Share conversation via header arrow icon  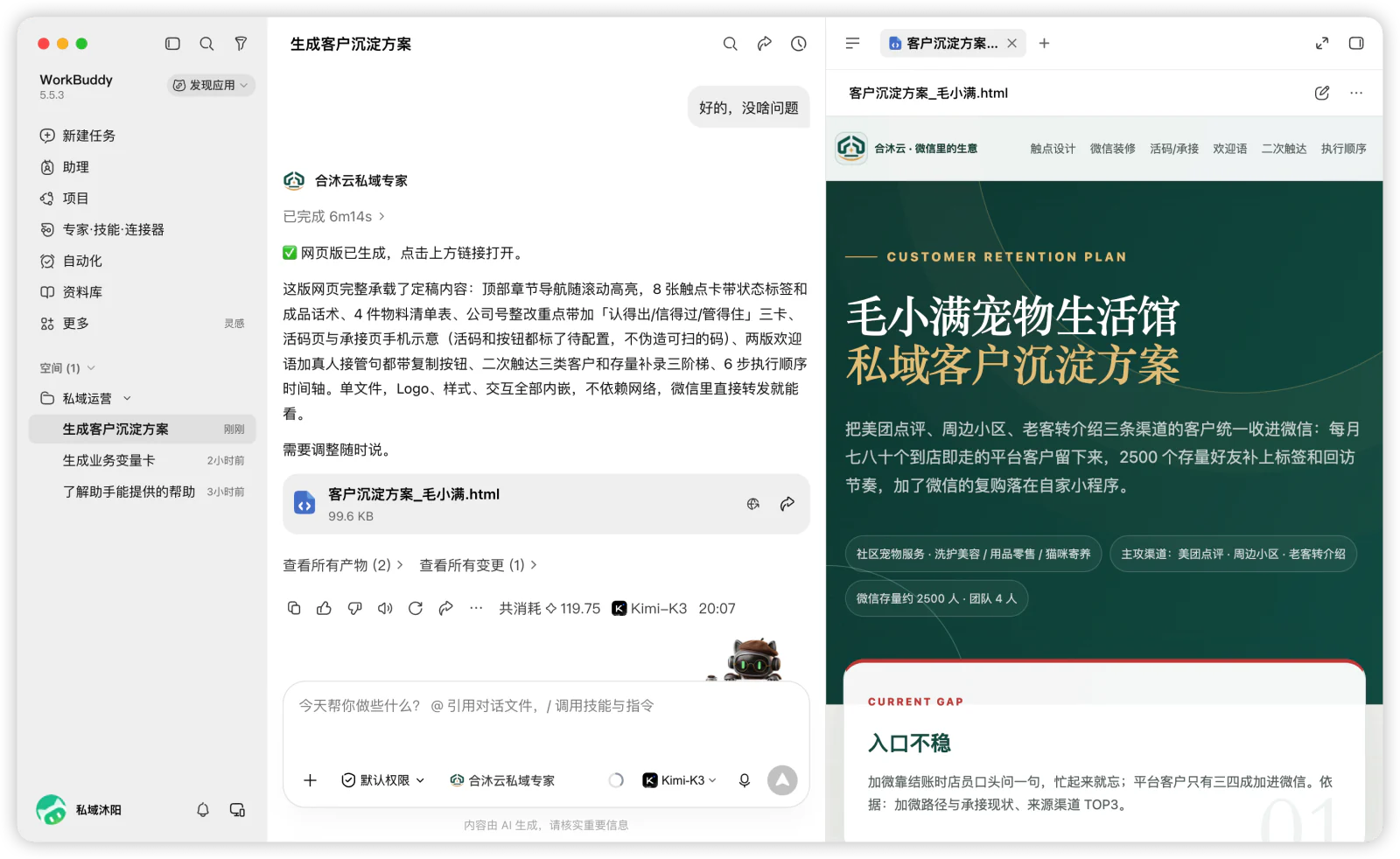coord(764,44)
